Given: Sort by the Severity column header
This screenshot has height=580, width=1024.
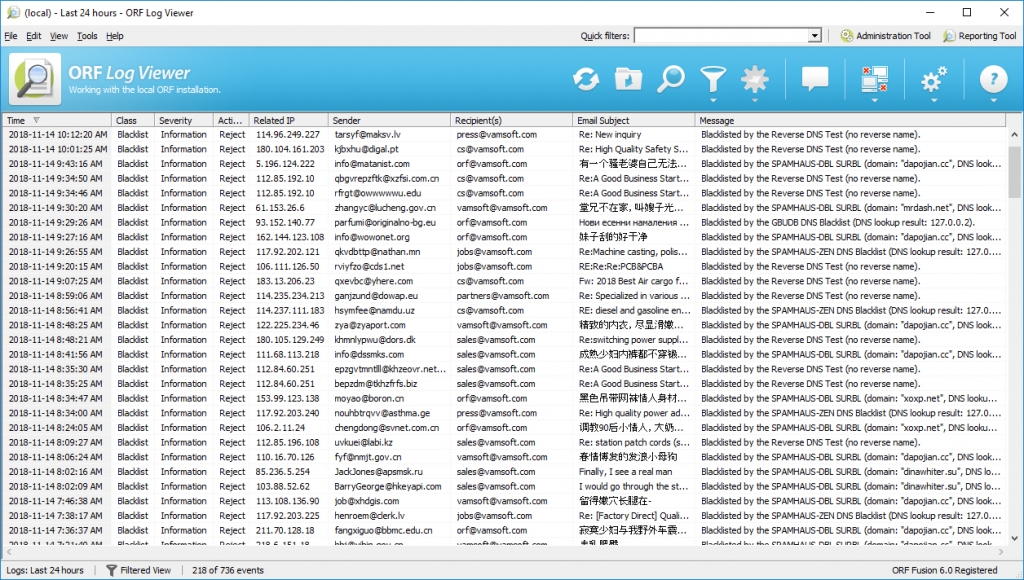Looking at the screenshot, I should [x=184, y=120].
